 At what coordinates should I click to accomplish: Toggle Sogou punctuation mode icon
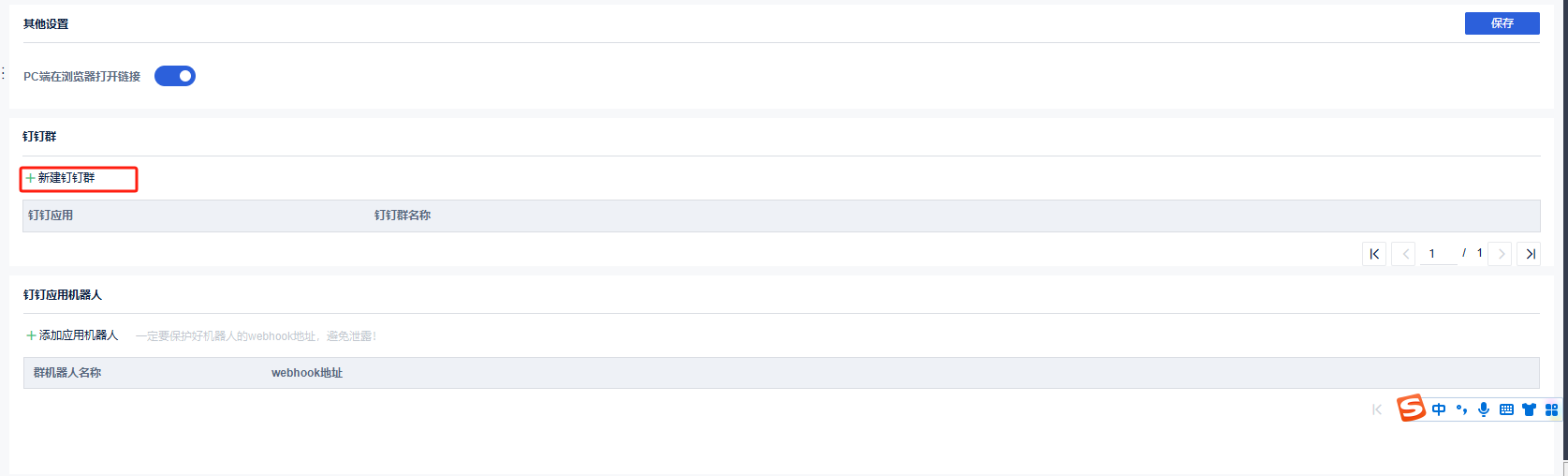coord(1461,409)
